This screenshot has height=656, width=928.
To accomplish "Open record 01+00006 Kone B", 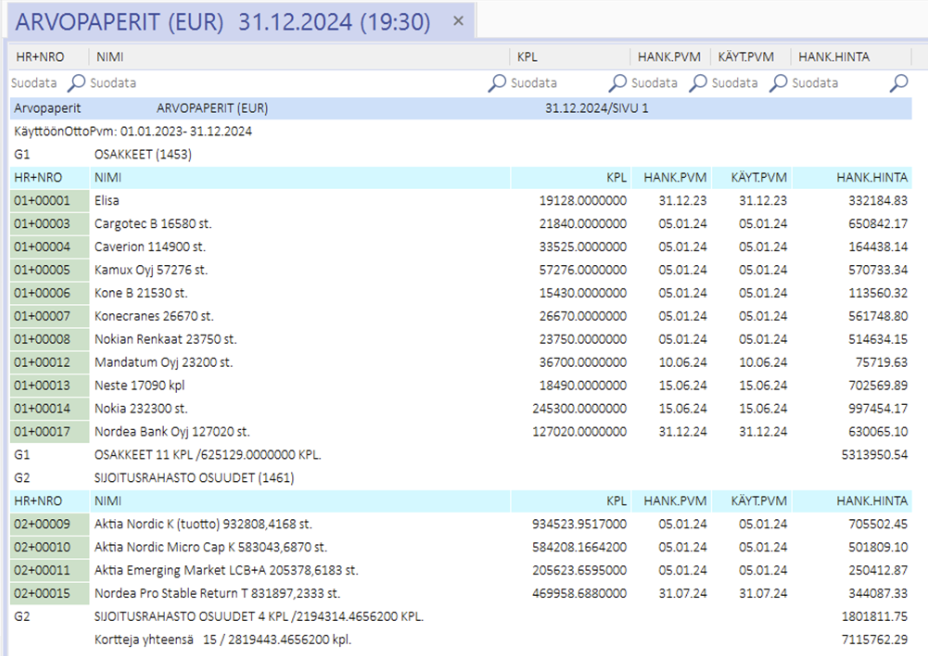I will [x=49, y=293].
